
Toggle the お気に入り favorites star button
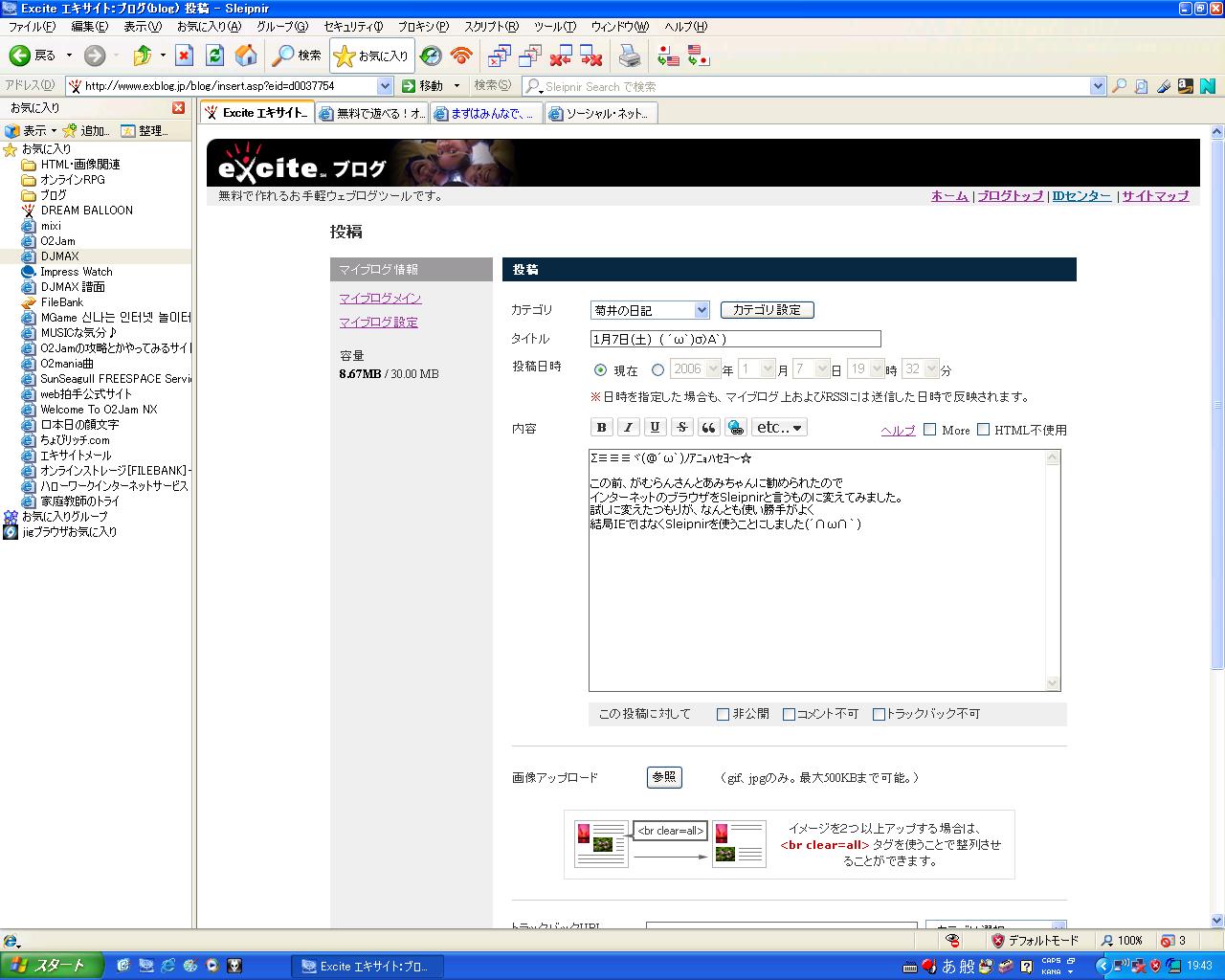point(370,56)
